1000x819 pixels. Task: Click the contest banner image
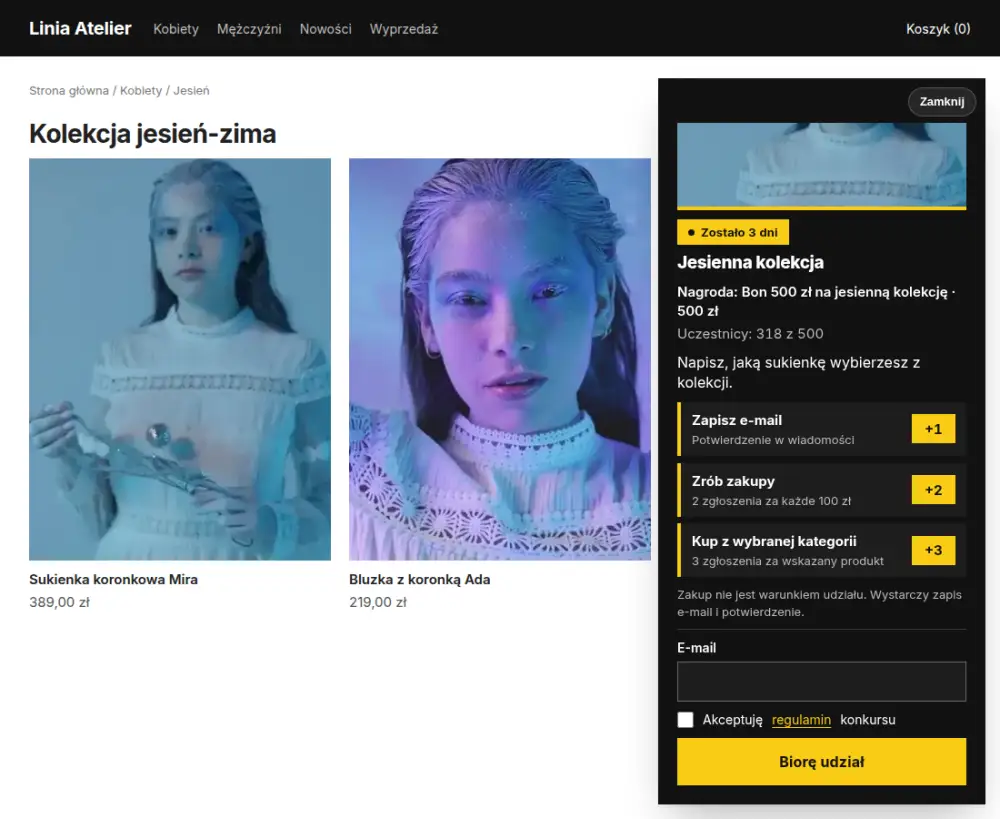[x=821, y=166]
